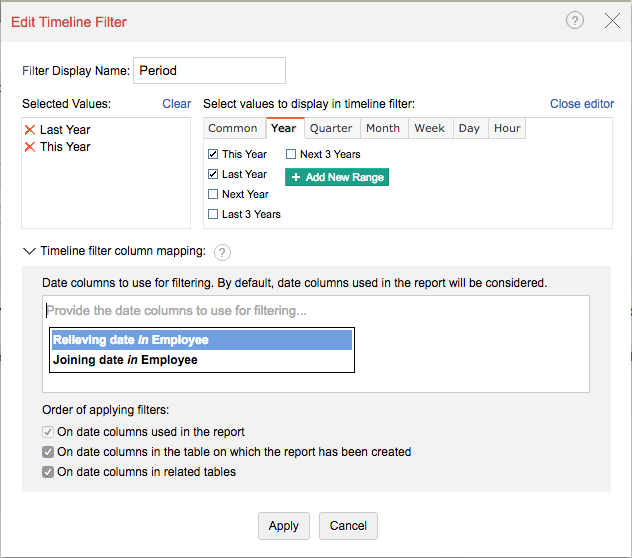Tick the Last 3 Years checkbox

pos(213,214)
